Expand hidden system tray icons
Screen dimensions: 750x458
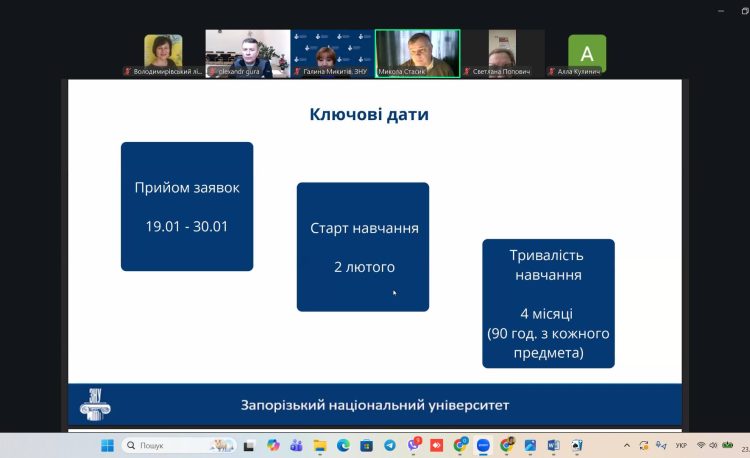pos(627,445)
